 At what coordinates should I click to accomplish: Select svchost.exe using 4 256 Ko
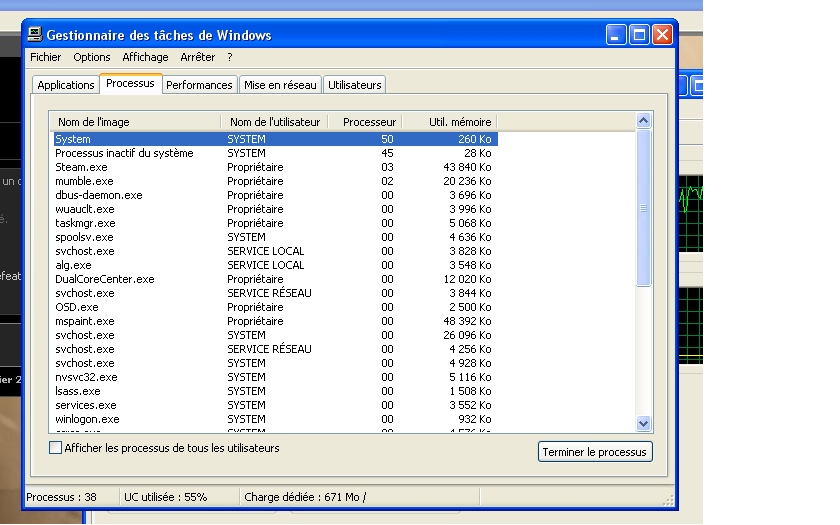coord(276,349)
